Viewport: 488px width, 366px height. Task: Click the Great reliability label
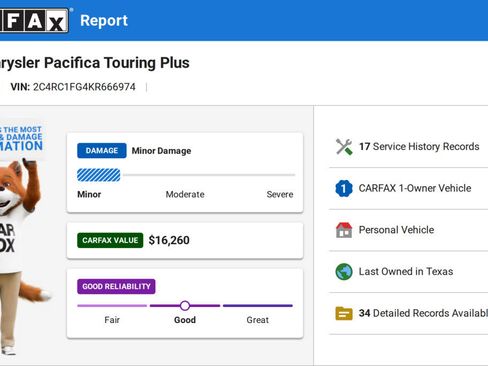(258, 320)
